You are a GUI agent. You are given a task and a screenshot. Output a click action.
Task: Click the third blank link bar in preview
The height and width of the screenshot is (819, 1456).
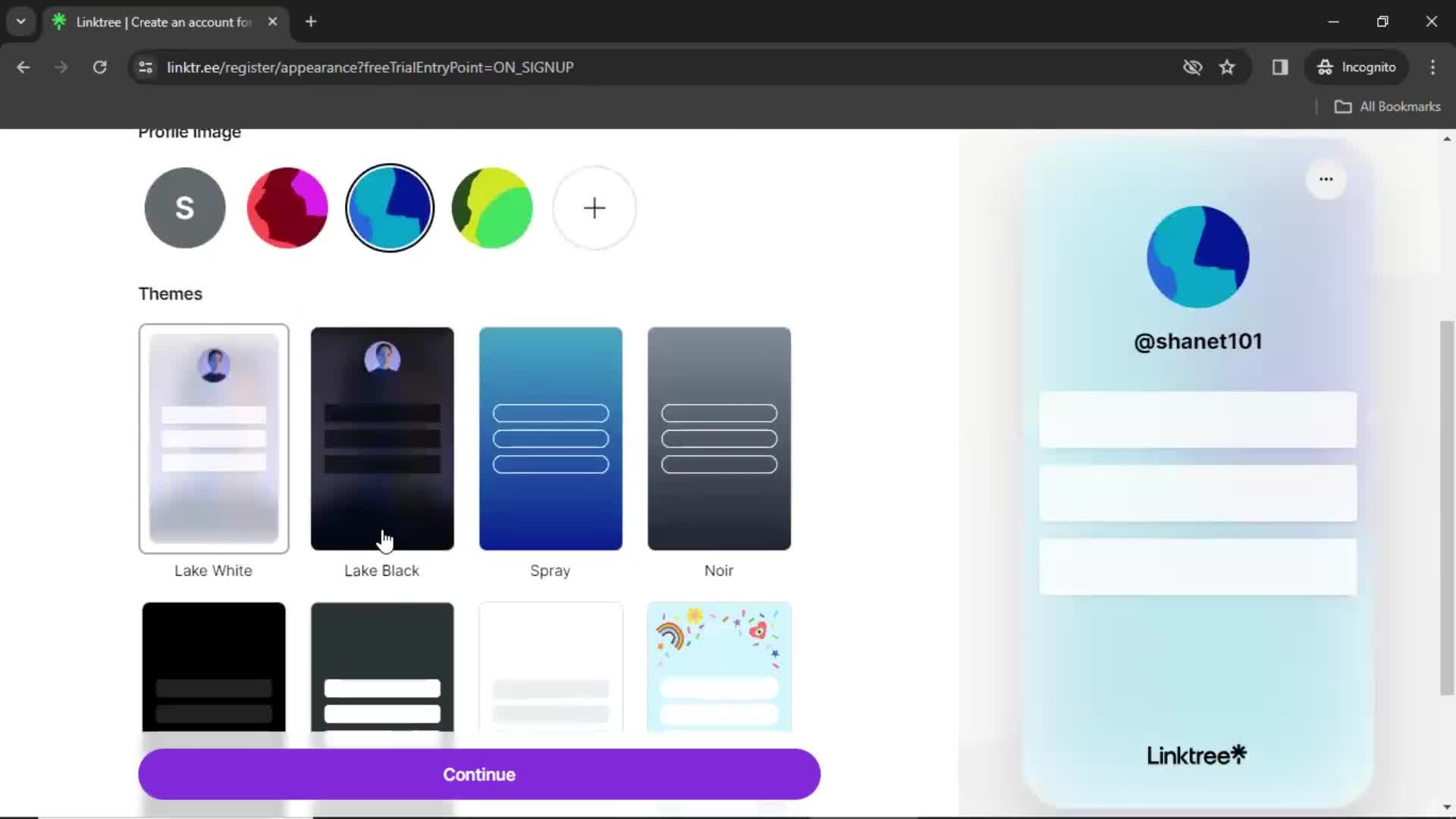coord(1198,566)
